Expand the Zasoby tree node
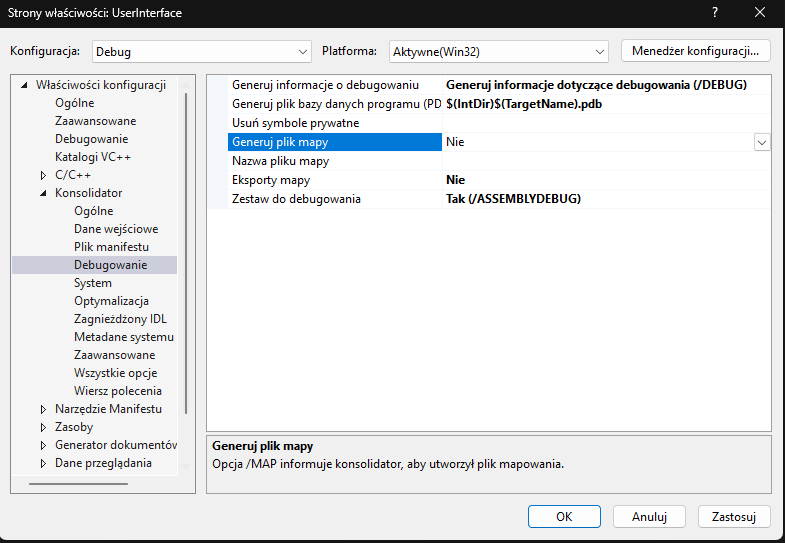Screen dimensions: 785x543 click(43, 427)
